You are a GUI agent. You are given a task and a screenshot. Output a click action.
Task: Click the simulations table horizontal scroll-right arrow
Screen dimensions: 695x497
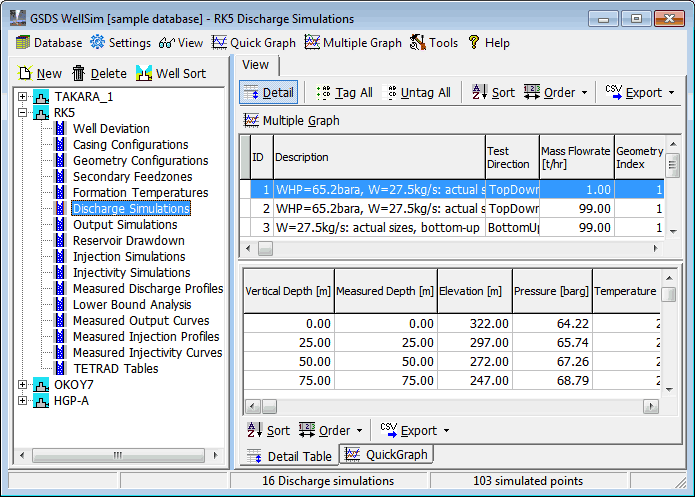656,248
